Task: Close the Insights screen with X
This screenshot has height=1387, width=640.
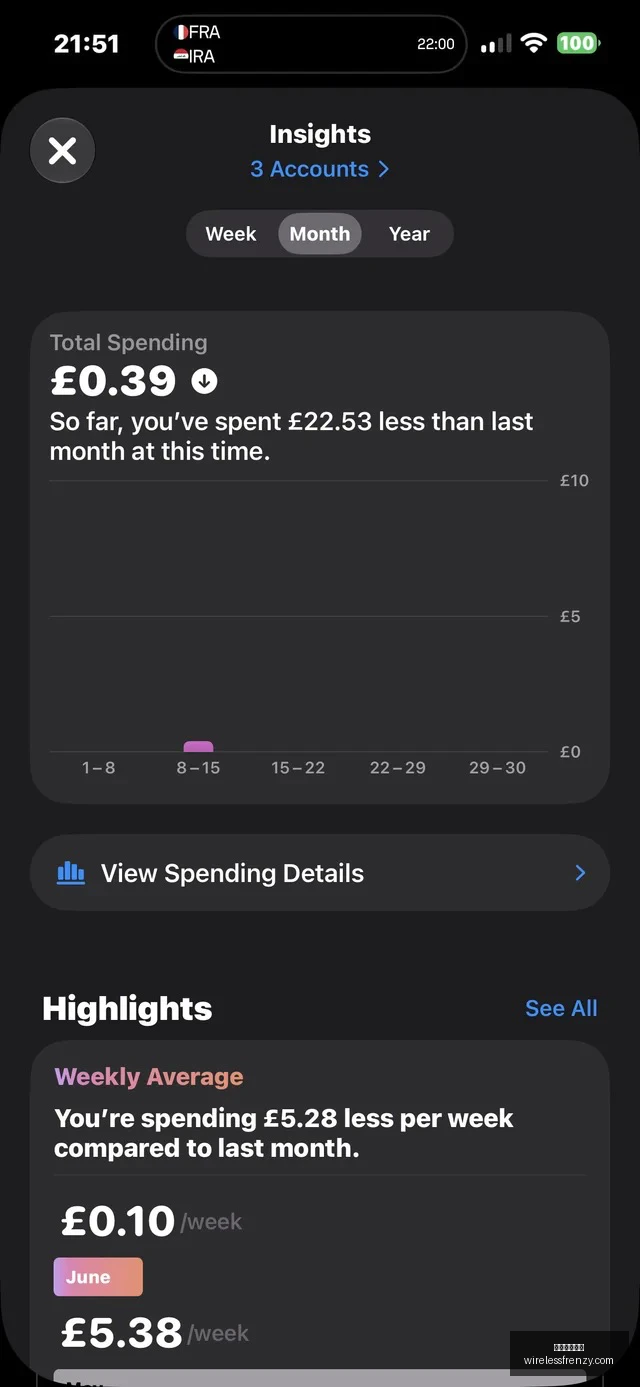Action: tap(62, 151)
